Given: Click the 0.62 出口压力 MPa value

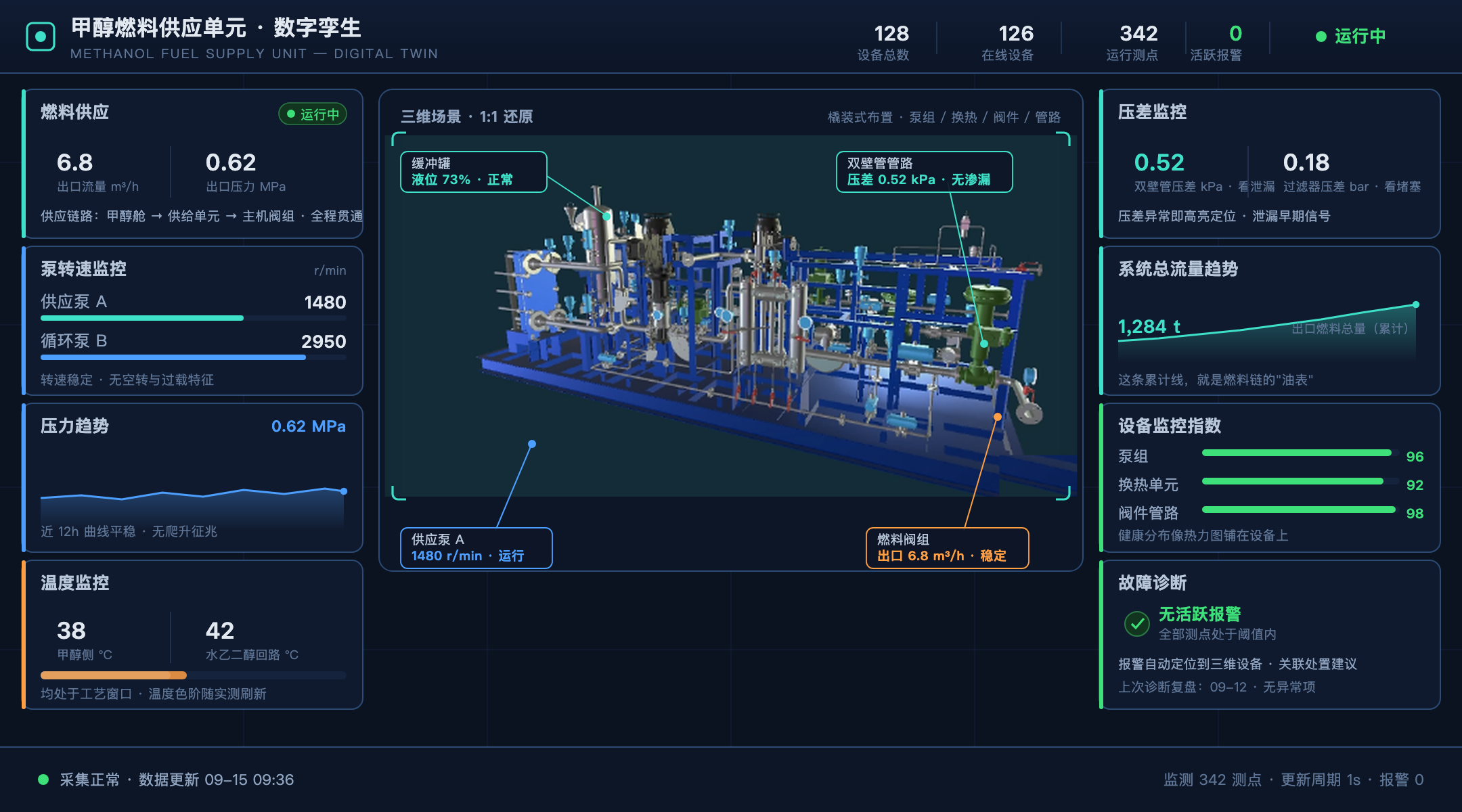Looking at the screenshot, I should pos(231,162).
